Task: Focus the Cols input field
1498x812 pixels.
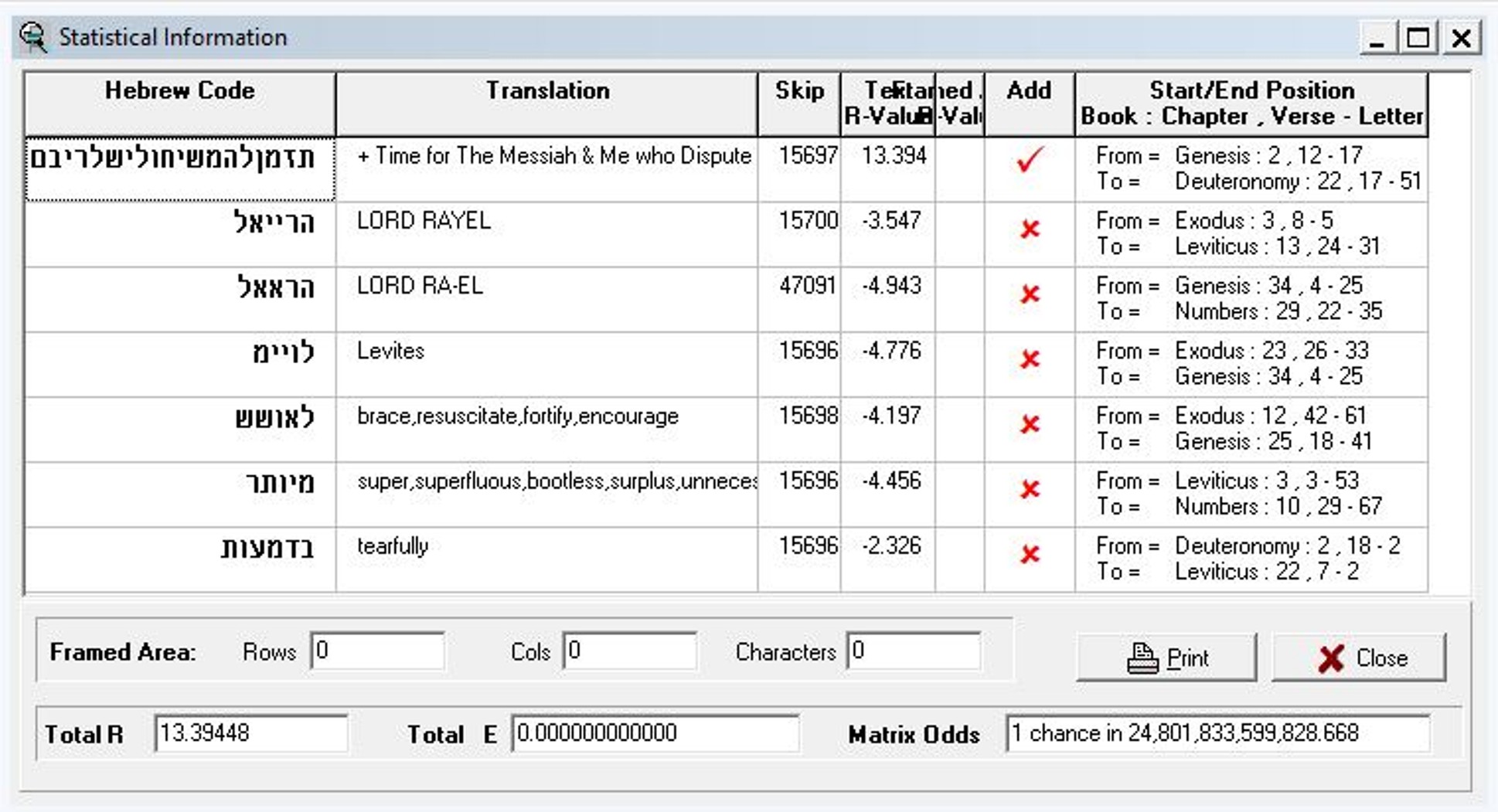Action: click(630, 651)
